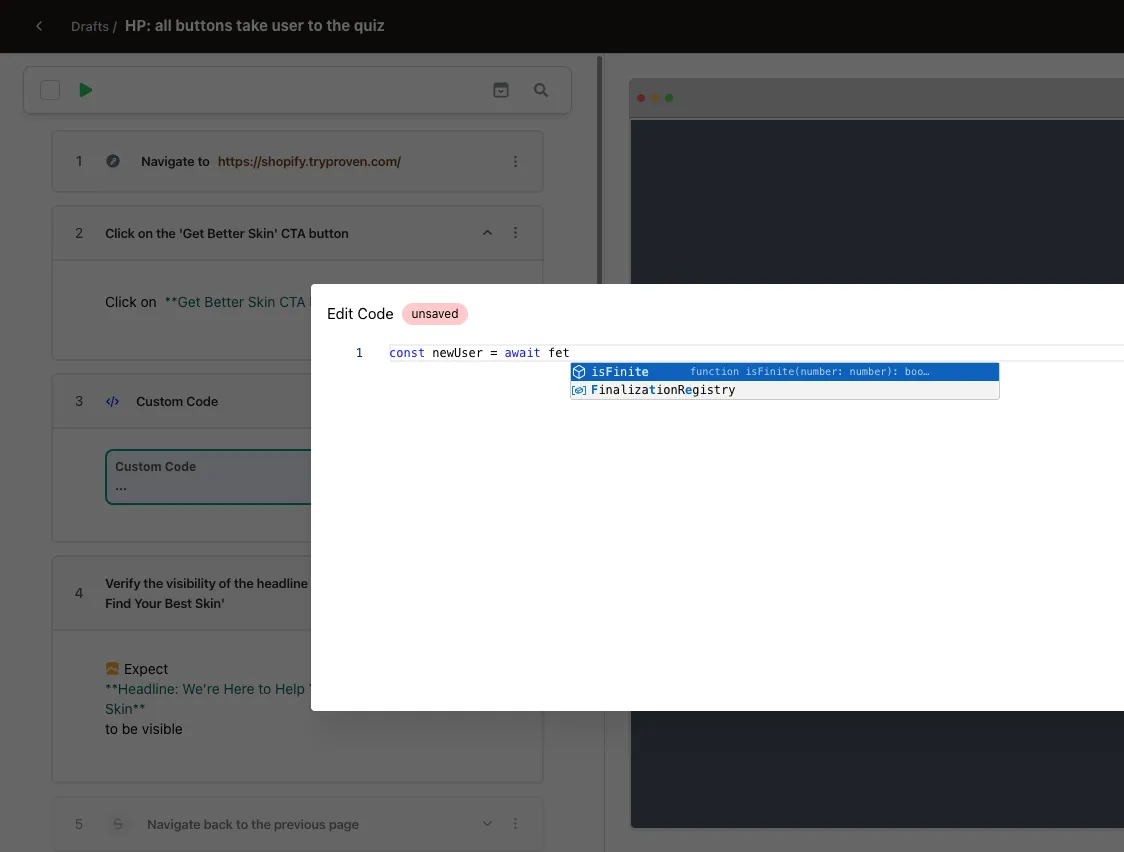
Task: Run the test with green play button
Action: coord(85,90)
